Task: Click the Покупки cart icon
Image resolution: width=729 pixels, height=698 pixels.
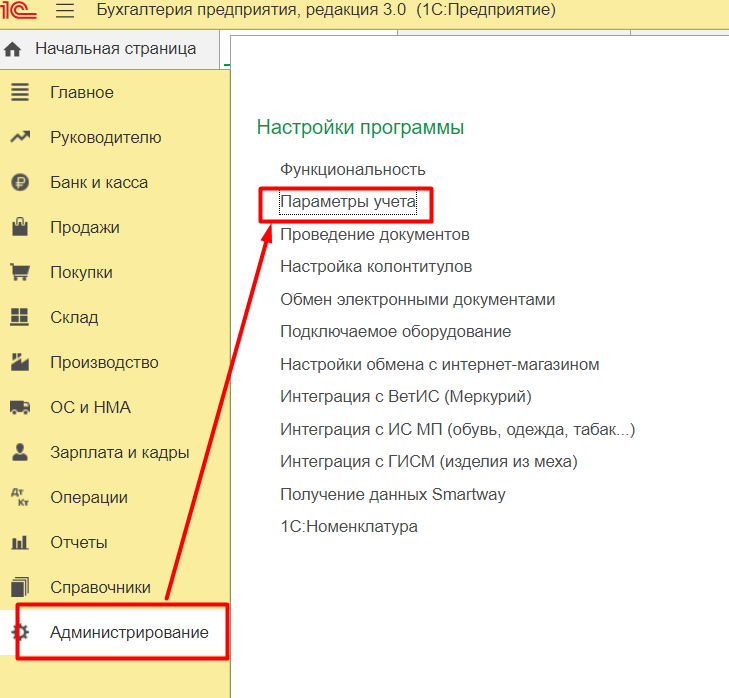Action: 19,272
